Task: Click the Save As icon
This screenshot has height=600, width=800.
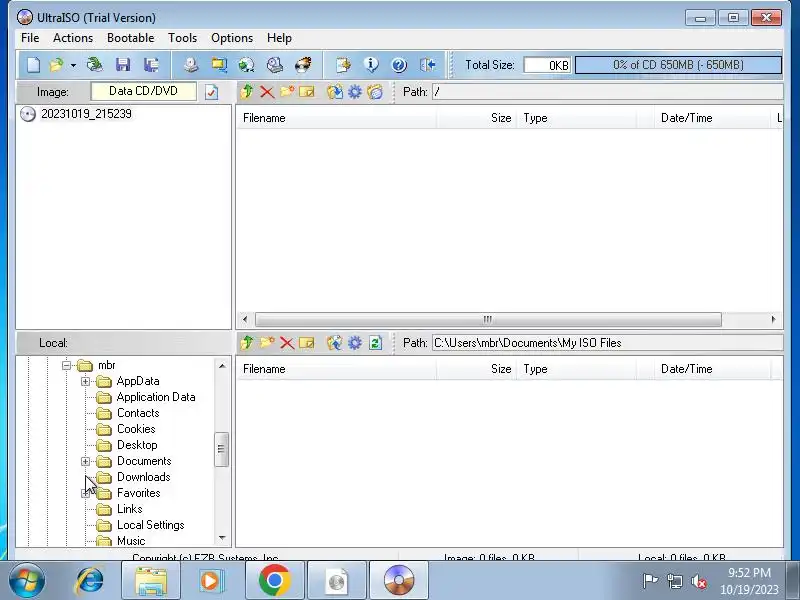Action: [x=151, y=65]
